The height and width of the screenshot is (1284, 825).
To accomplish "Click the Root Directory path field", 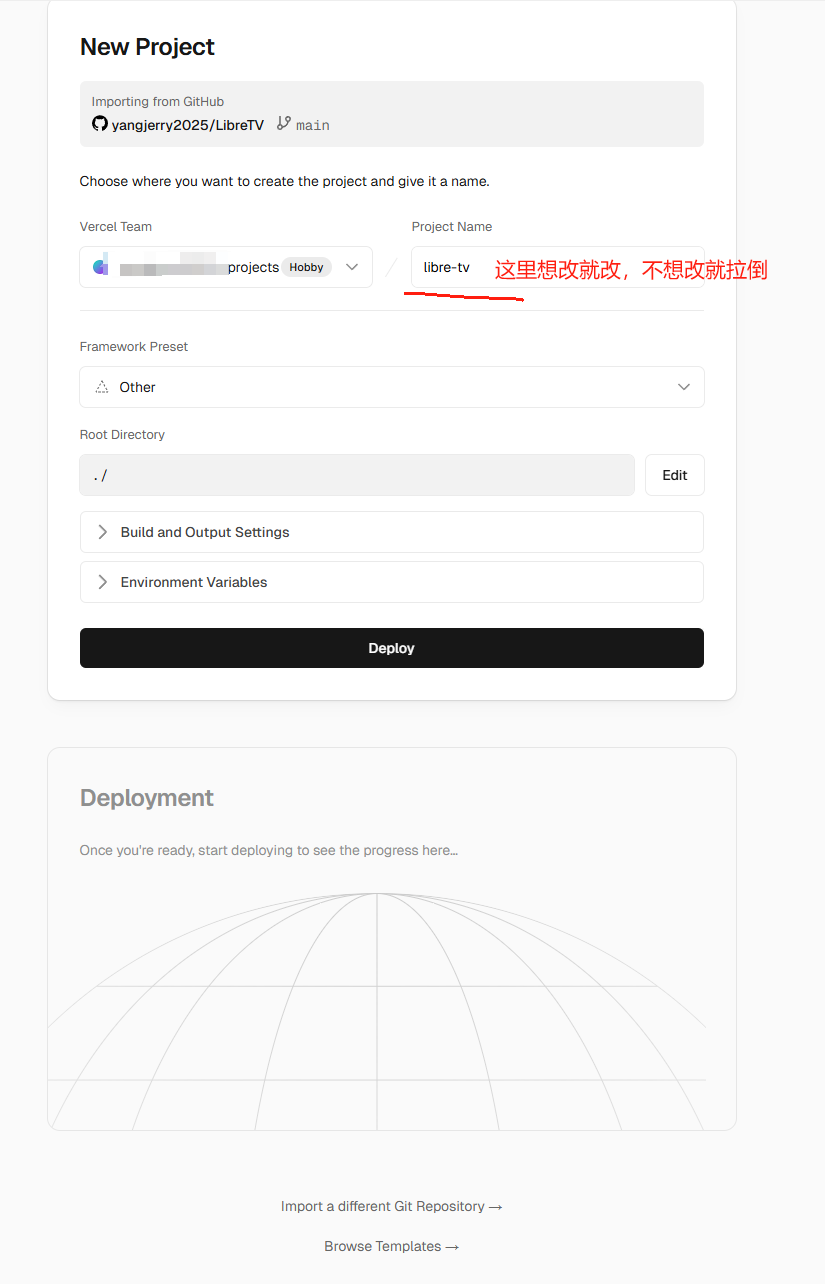I will [356, 474].
